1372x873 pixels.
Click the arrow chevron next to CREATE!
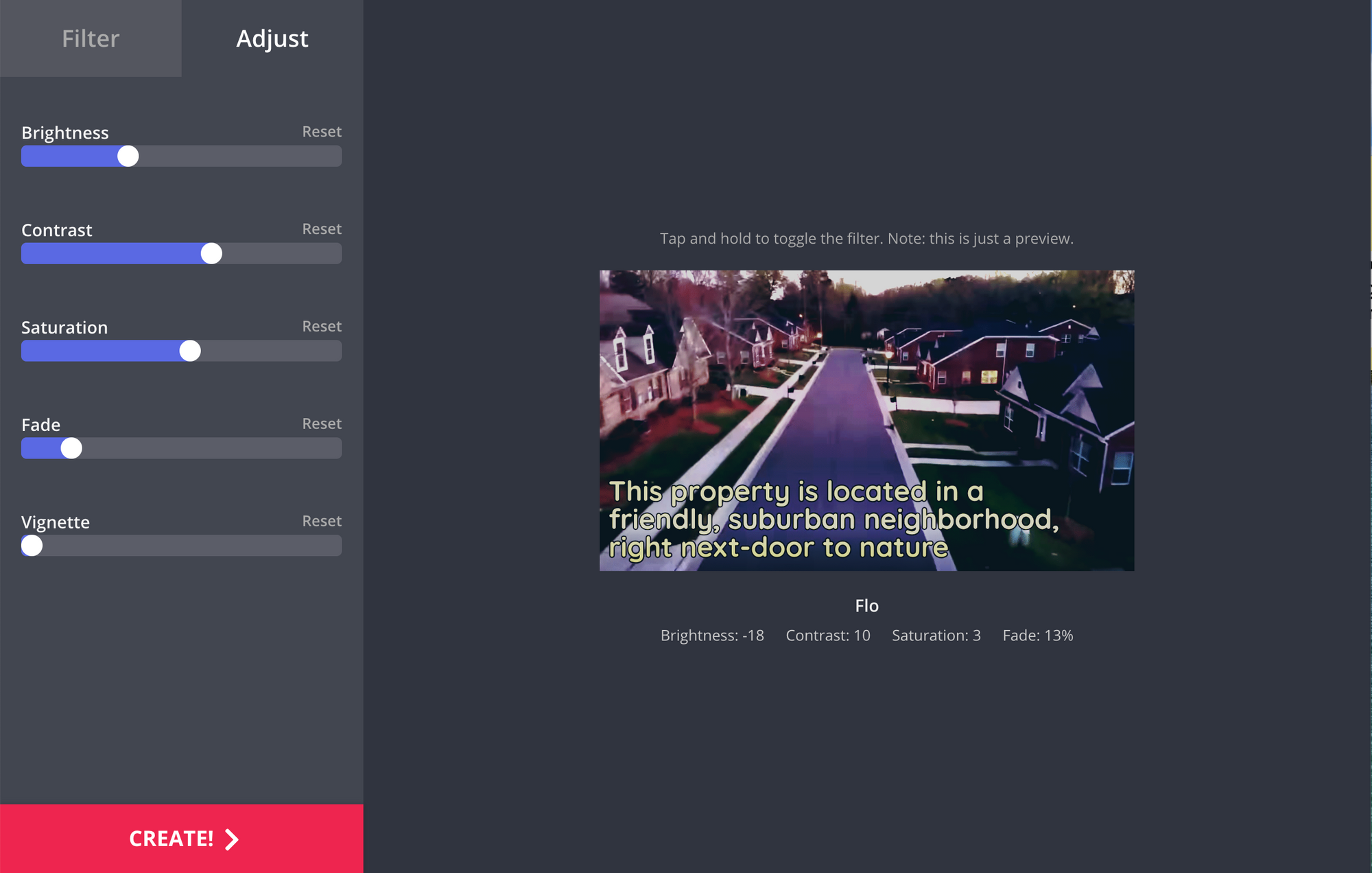coord(233,839)
